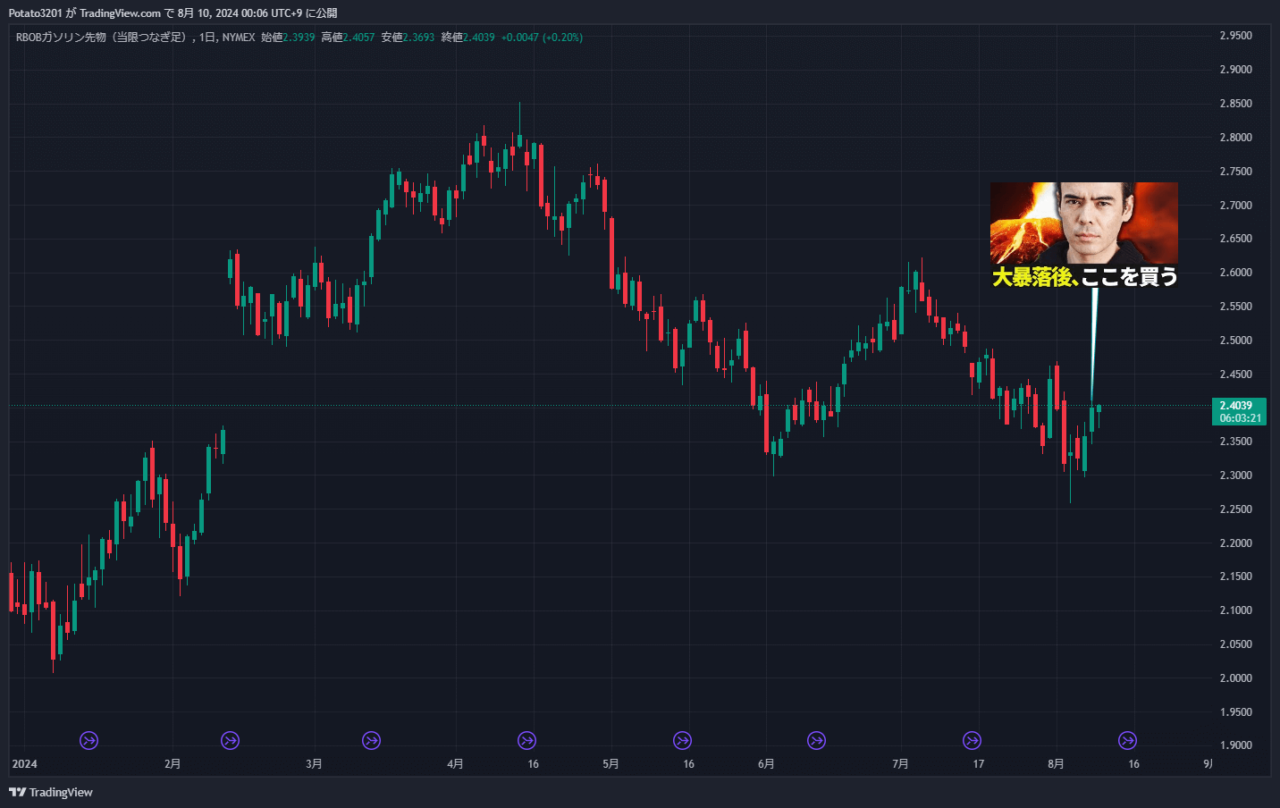Click the 2.0000 price axis label
Screen dimensions: 1280x808
click(1236, 678)
